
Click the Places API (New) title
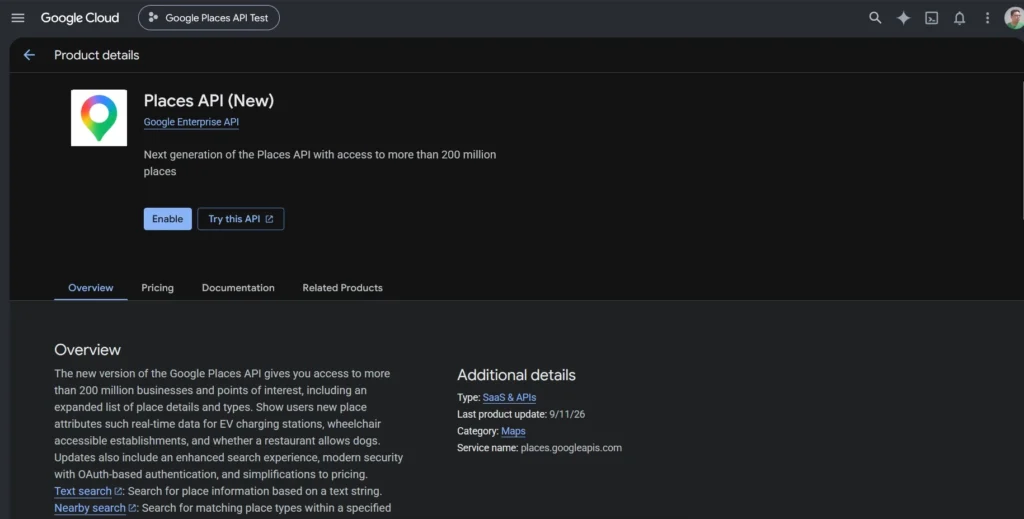tap(209, 101)
